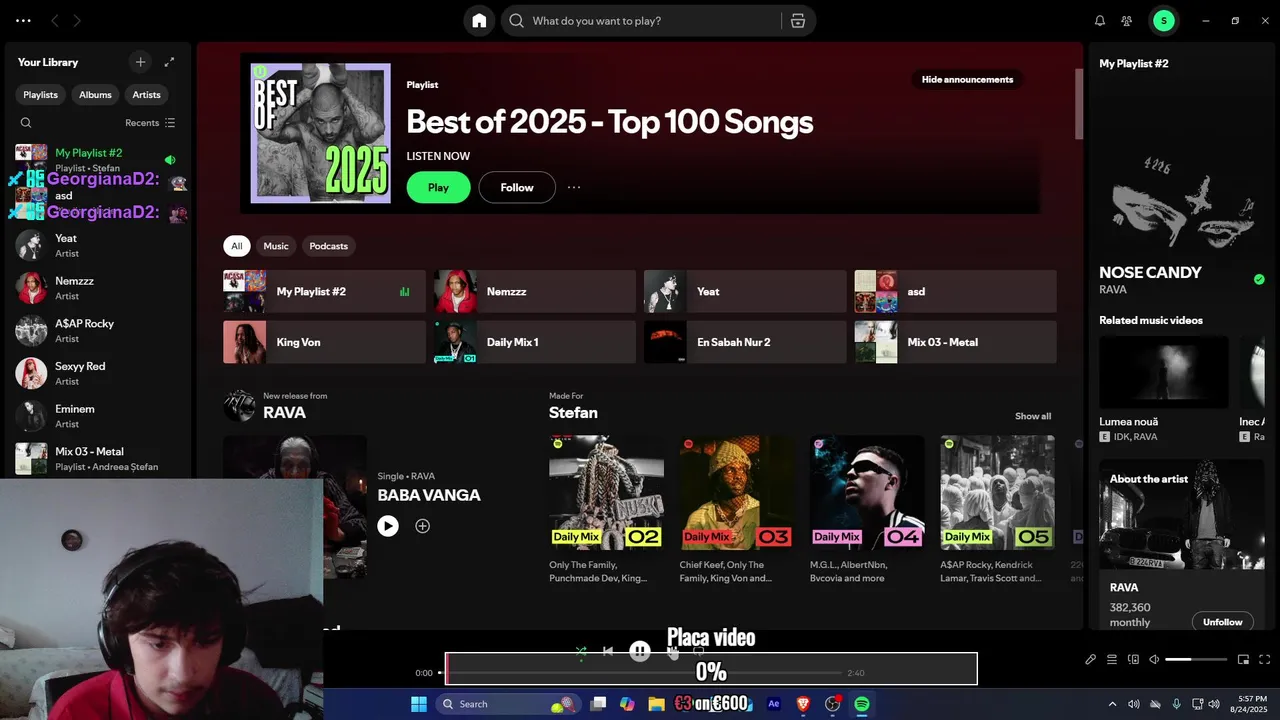This screenshot has width=1280, height=720.
Task: Open the three-dots app menu top left
Action: tap(23, 20)
